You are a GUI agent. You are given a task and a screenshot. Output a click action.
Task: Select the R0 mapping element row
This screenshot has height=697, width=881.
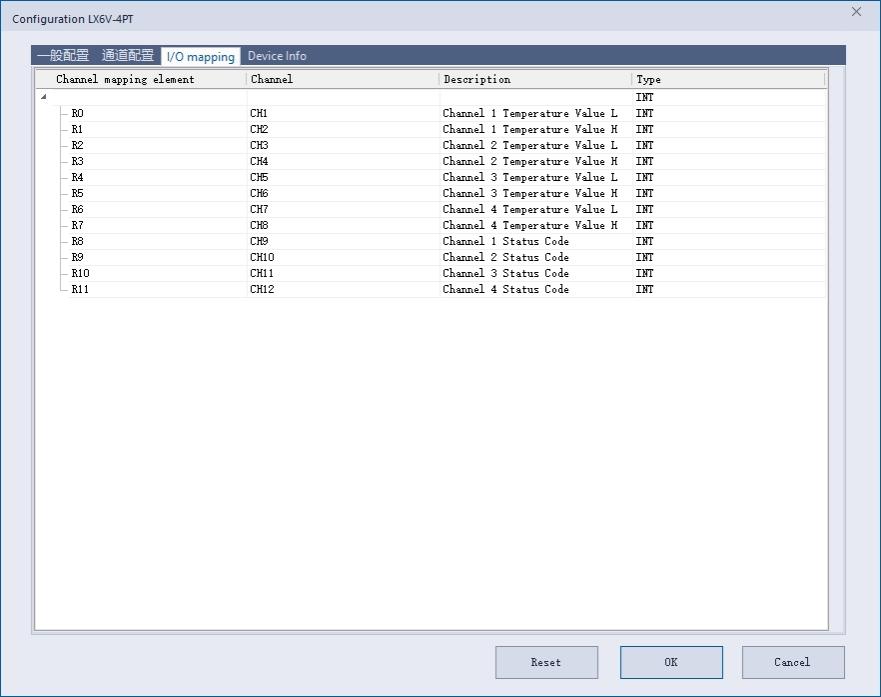point(78,114)
